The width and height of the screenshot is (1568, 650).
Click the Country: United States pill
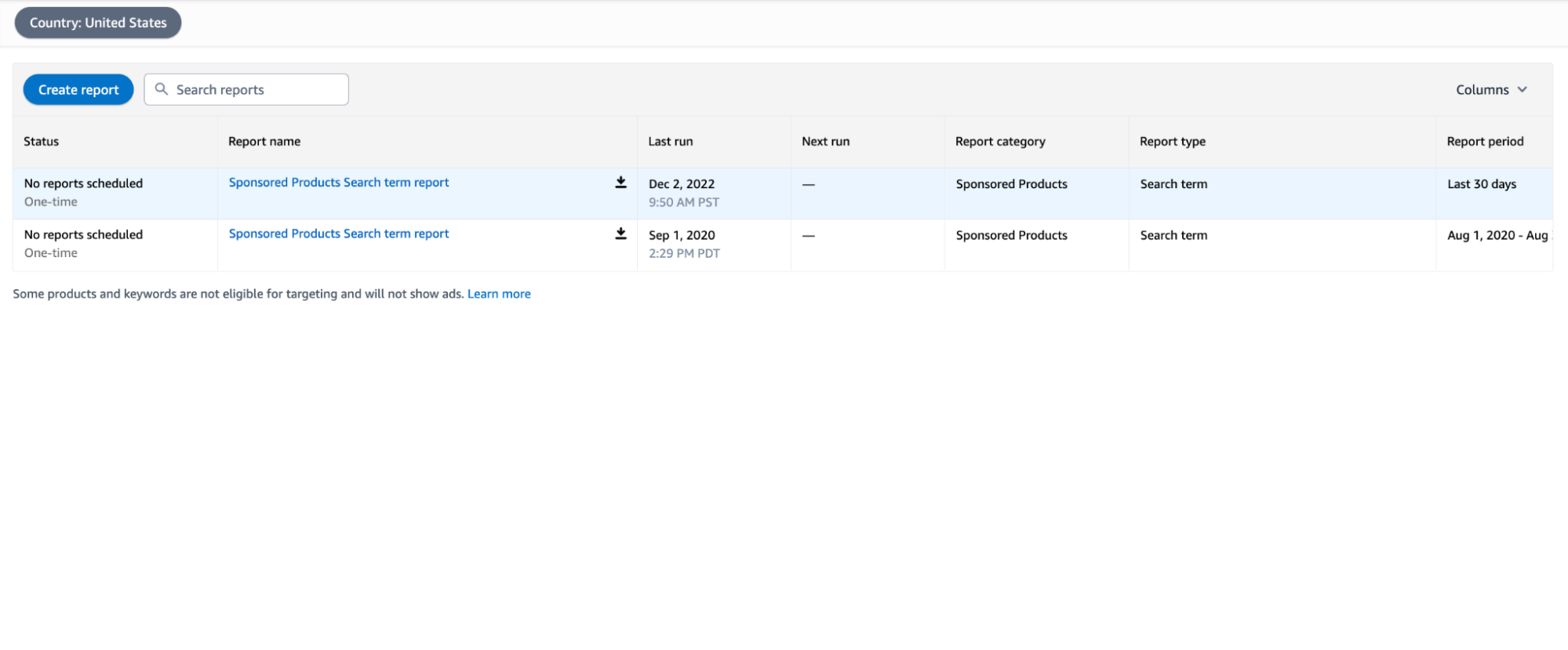tap(98, 23)
